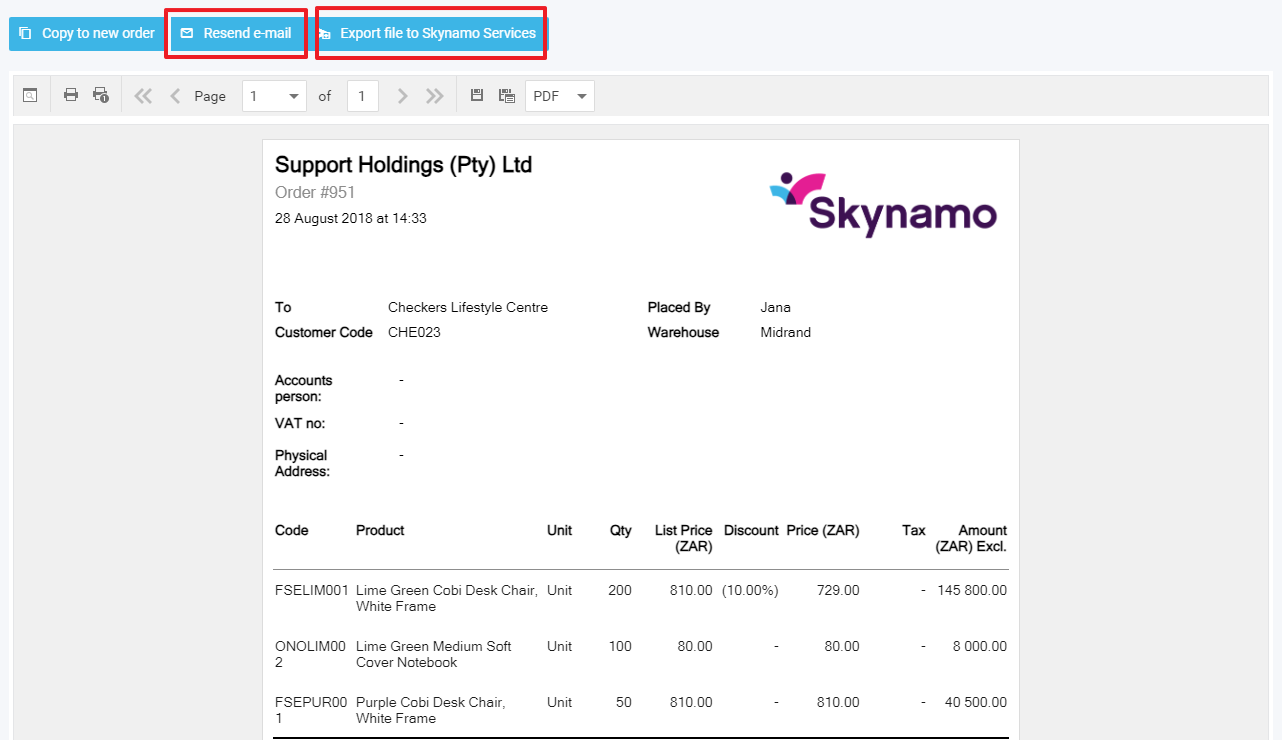Click customer code CHE023 text

[x=414, y=332]
